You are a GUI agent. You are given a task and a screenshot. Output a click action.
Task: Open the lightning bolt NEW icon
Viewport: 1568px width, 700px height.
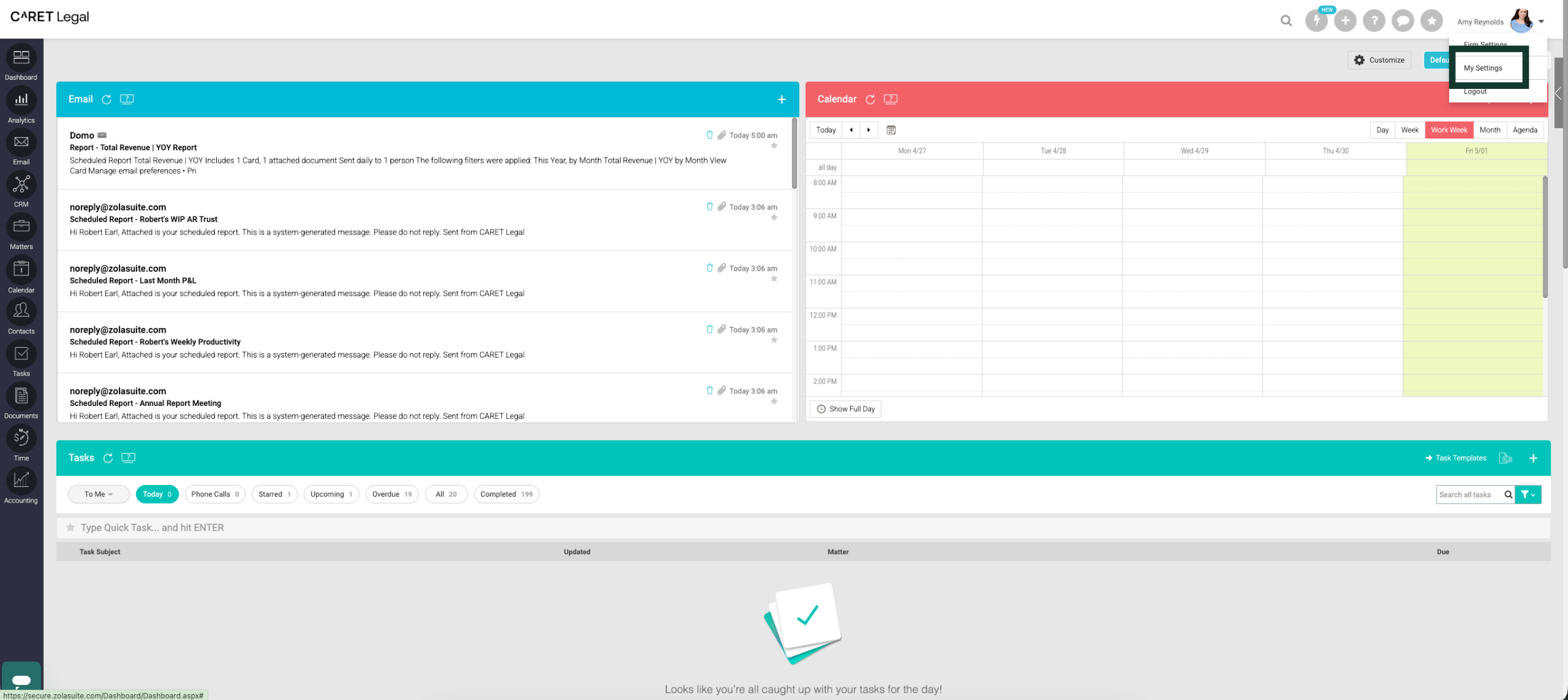[1316, 21]
